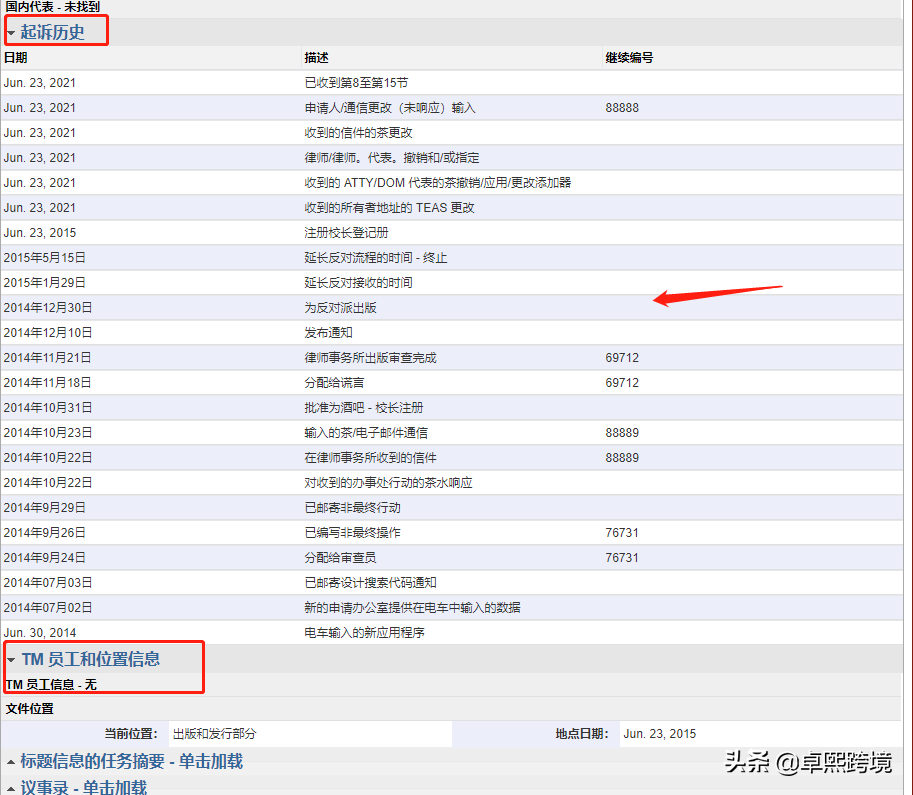The width and height of the screenshot is (913, 795).
Task: Click the 继续编号 column header
Action: tap(629, 58)
